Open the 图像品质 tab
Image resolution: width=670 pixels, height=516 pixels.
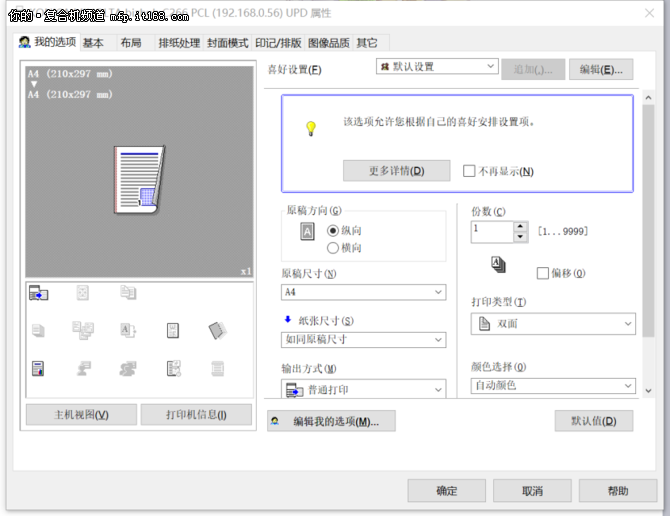coord(328,43)
